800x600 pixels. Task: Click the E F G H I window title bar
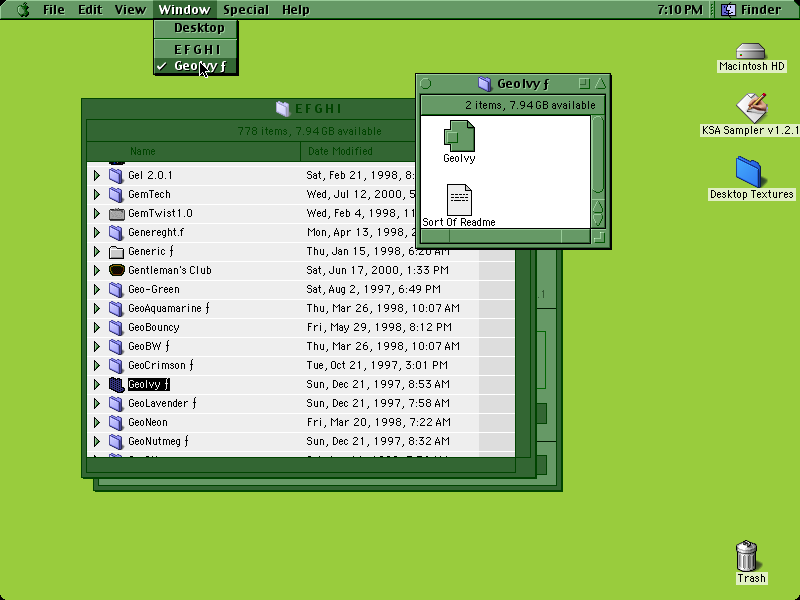pyautogui.click(x=250, y=109)
